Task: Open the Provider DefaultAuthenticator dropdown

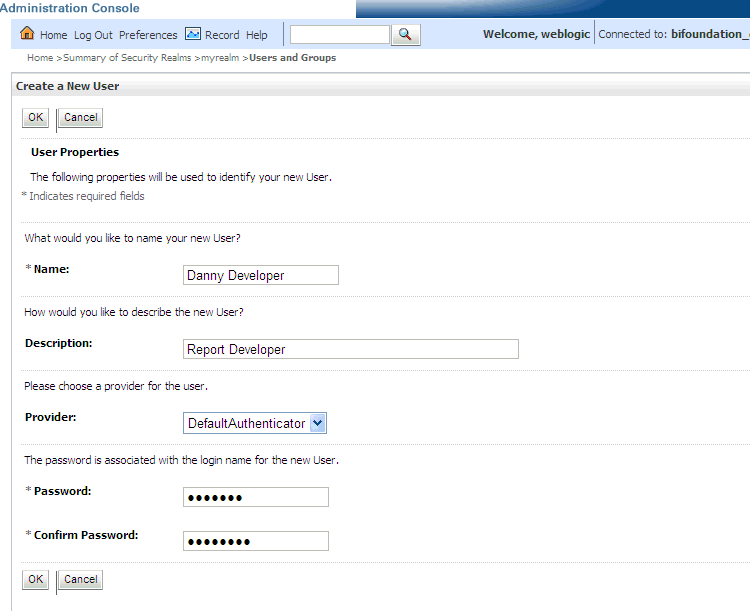Action: tap(255, 423)
